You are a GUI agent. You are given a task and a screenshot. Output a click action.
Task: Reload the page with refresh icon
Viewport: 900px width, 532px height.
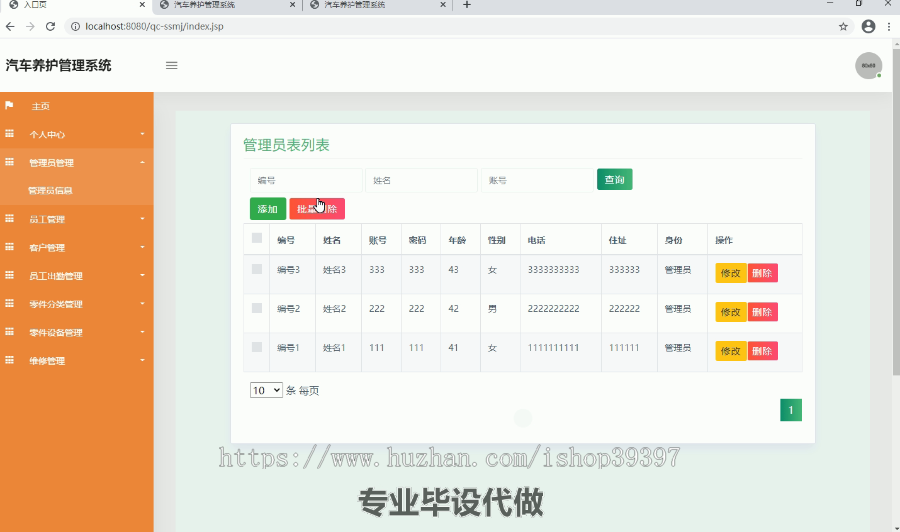[x=51, y=26]
